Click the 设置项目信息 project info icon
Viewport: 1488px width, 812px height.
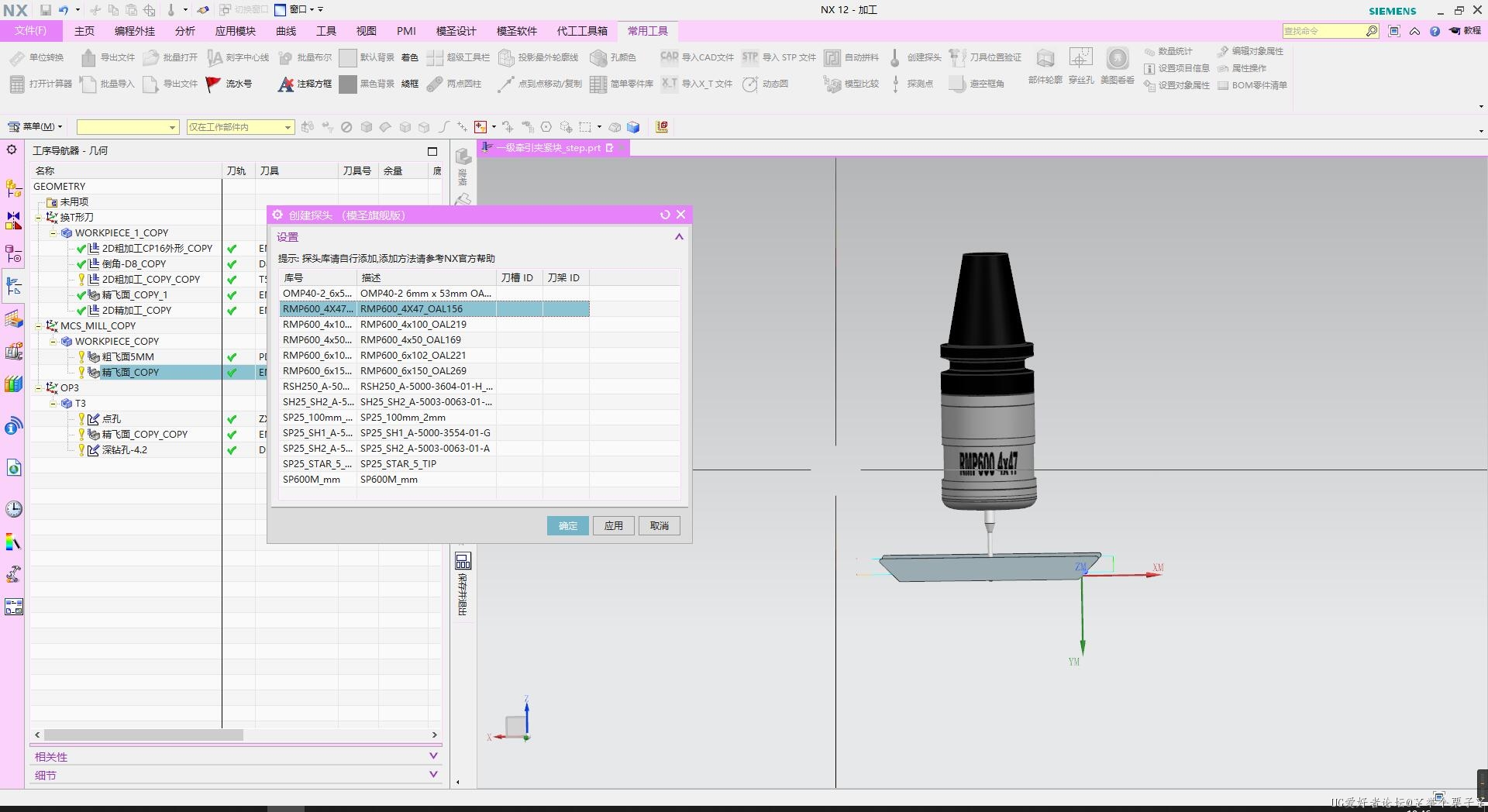point(1149,68)
